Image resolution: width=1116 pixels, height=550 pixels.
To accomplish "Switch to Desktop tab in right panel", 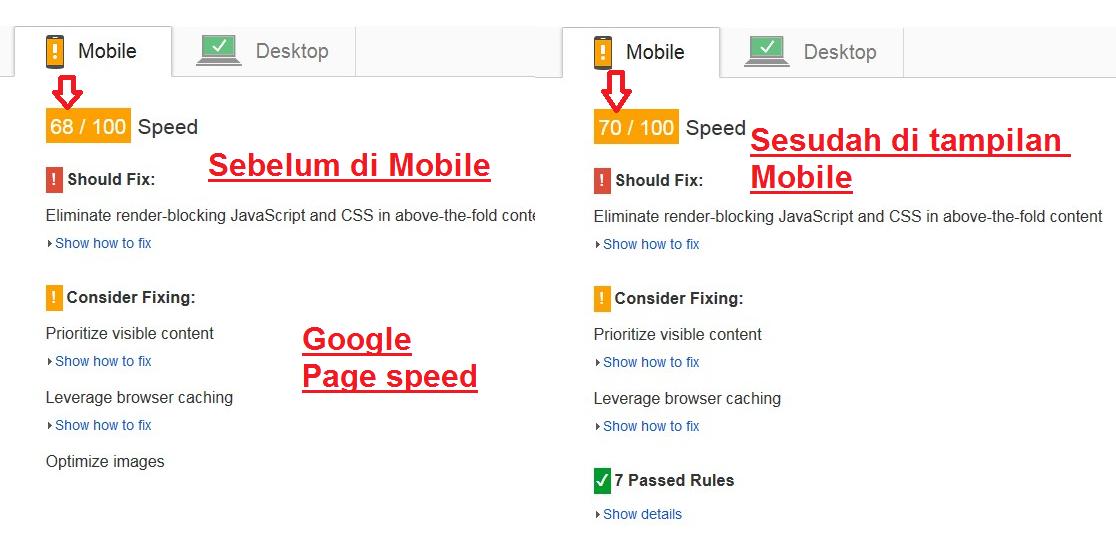I will point(839,52).
